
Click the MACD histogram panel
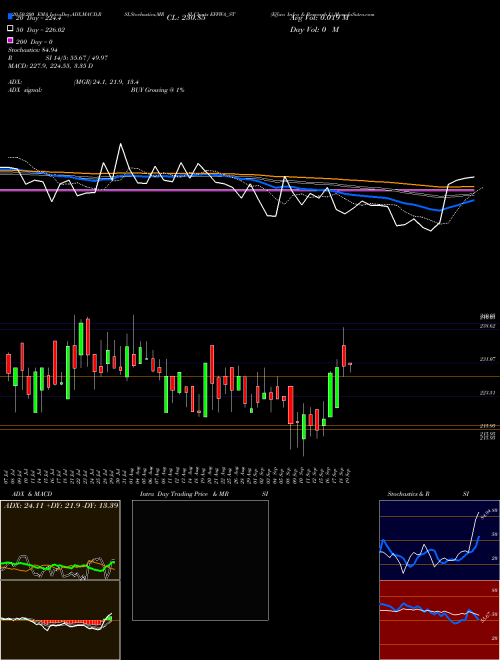60,620
